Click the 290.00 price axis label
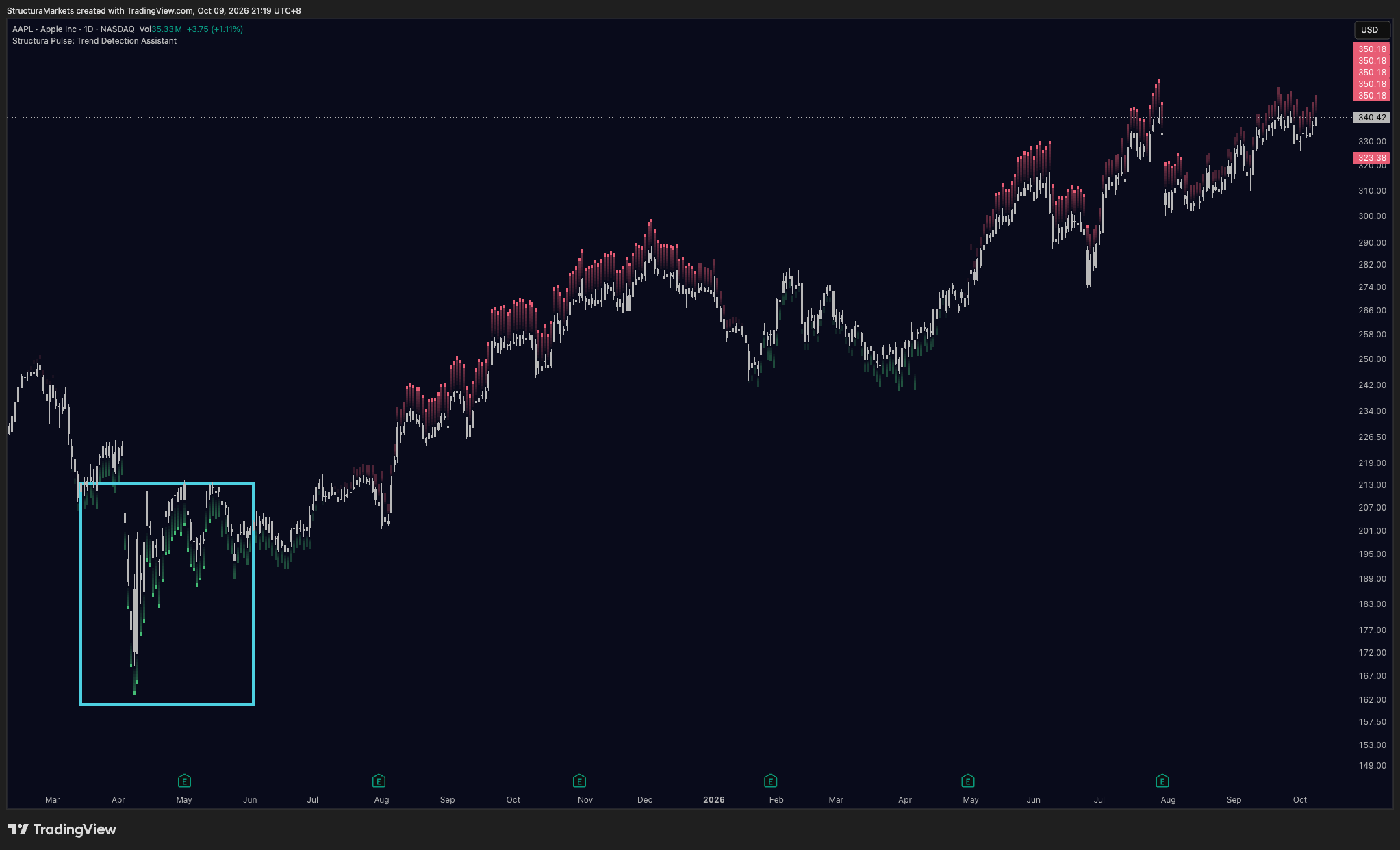 point(1372,243)
